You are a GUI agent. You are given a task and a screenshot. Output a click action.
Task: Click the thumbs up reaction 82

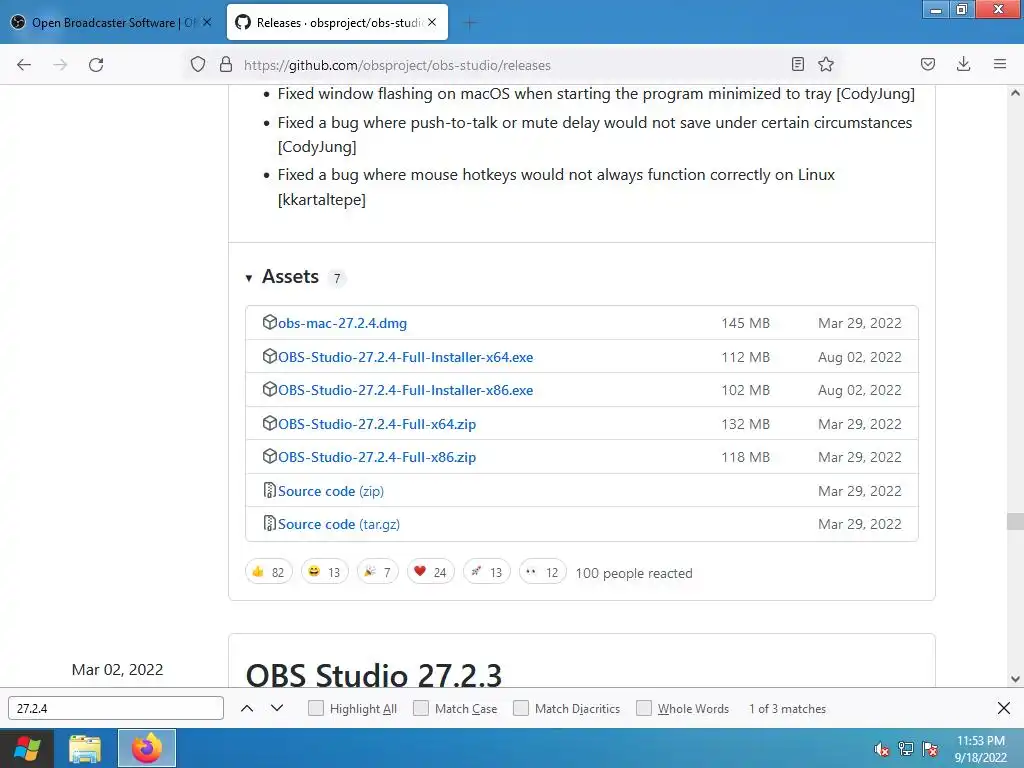coord(268,572)
